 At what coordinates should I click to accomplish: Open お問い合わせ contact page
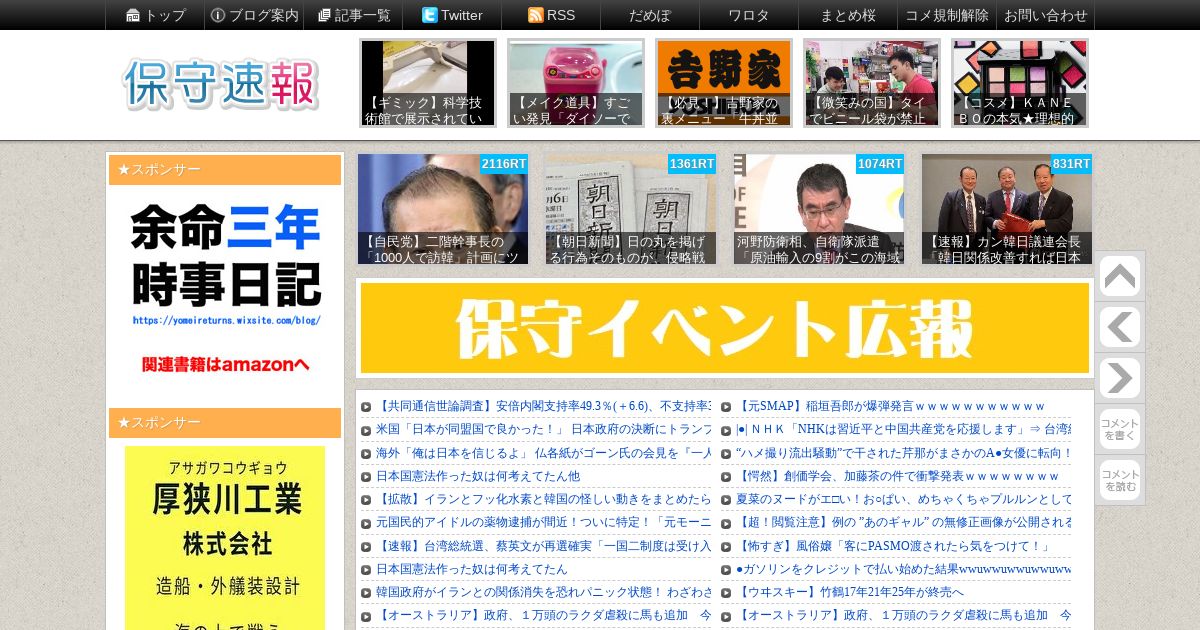coord(1045,15)
